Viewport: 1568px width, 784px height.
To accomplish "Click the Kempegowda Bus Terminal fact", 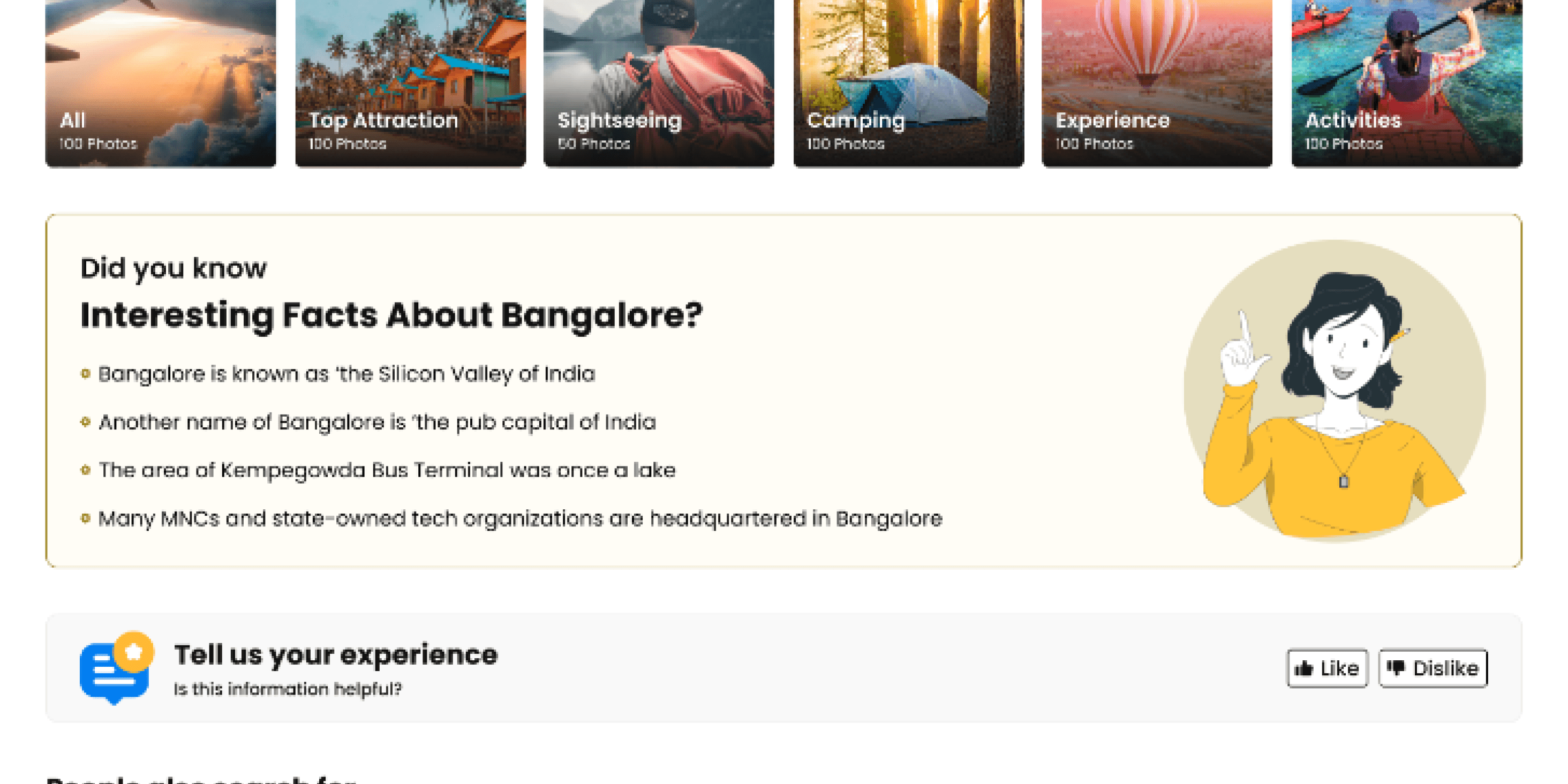I will click(x=387, y=470).
